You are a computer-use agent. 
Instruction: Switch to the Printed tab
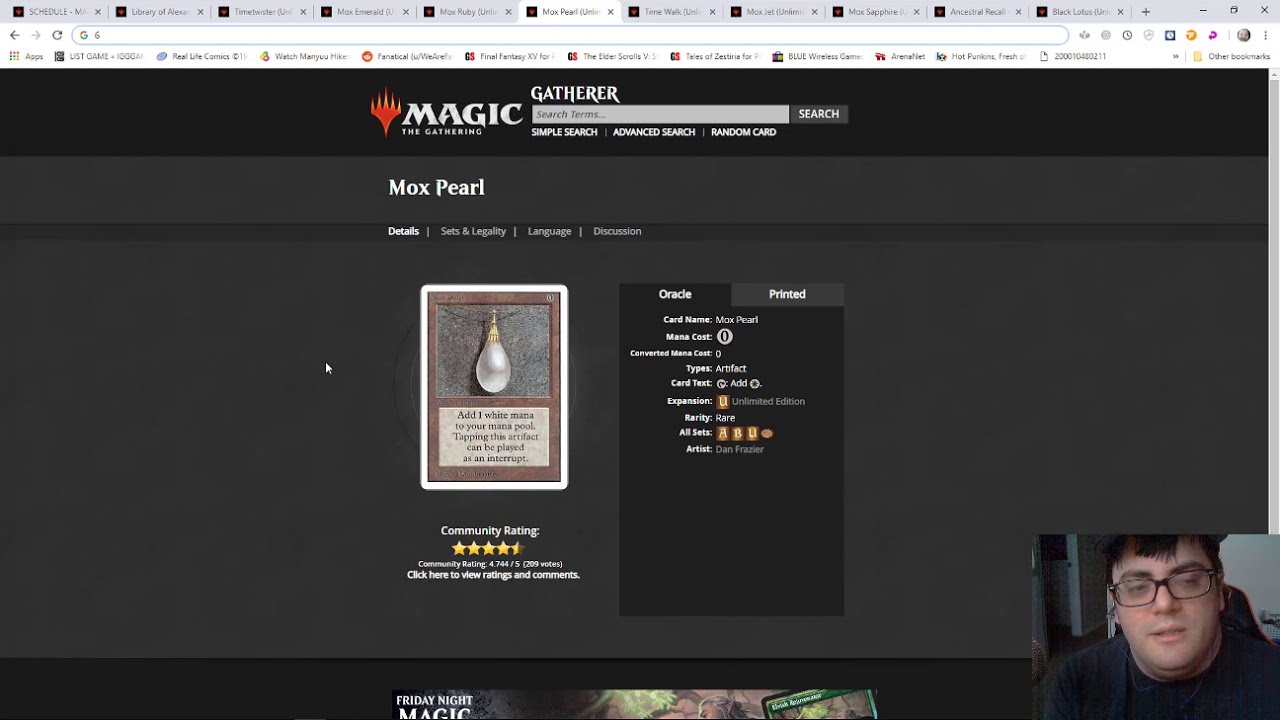click(x=787, y=294)
